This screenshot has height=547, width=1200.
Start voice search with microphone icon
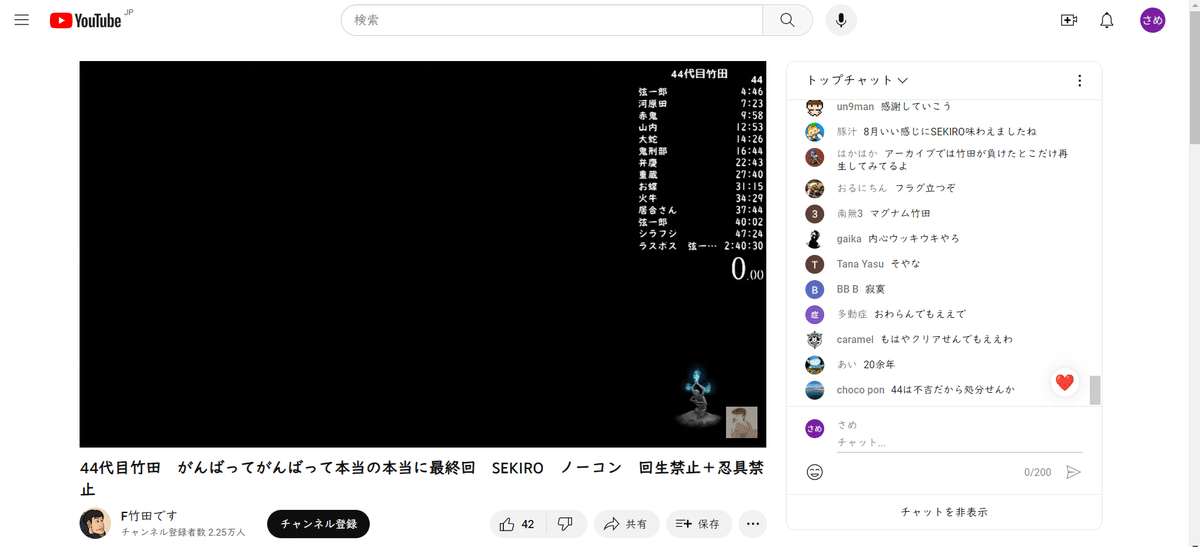(841, 20)
